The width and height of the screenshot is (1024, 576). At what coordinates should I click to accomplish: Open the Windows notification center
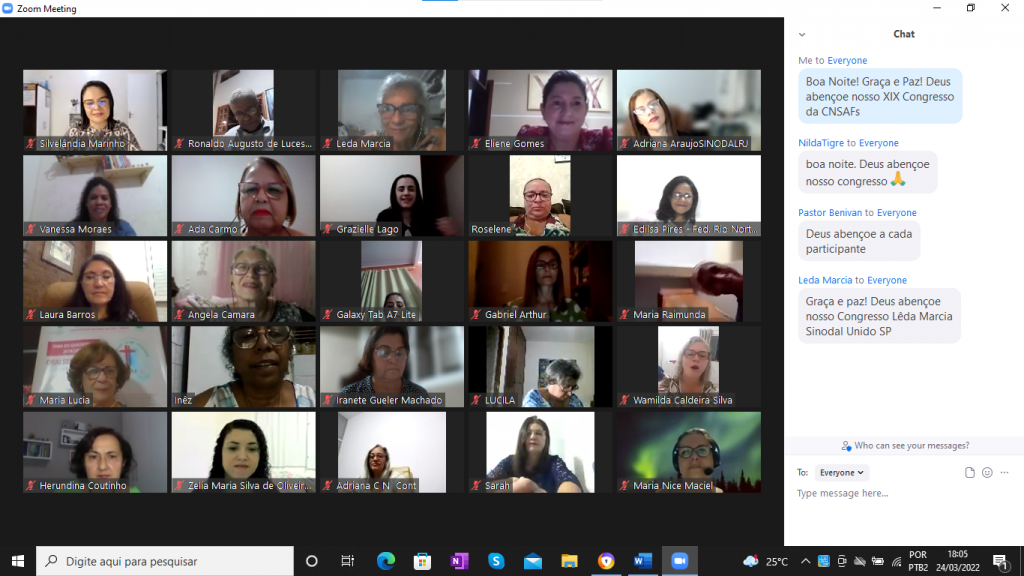point(1000,561)
